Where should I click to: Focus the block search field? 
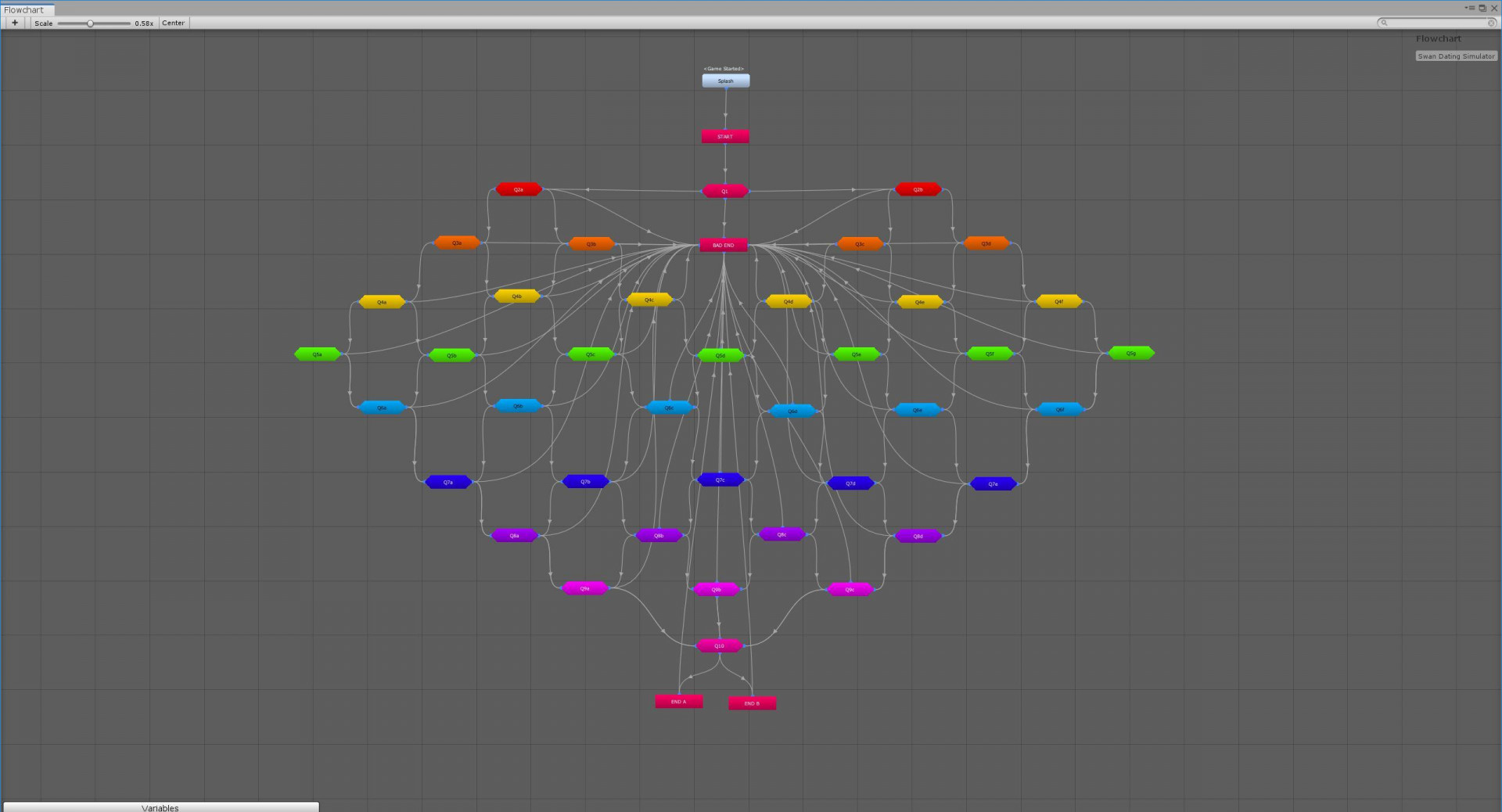[1436, 23]
